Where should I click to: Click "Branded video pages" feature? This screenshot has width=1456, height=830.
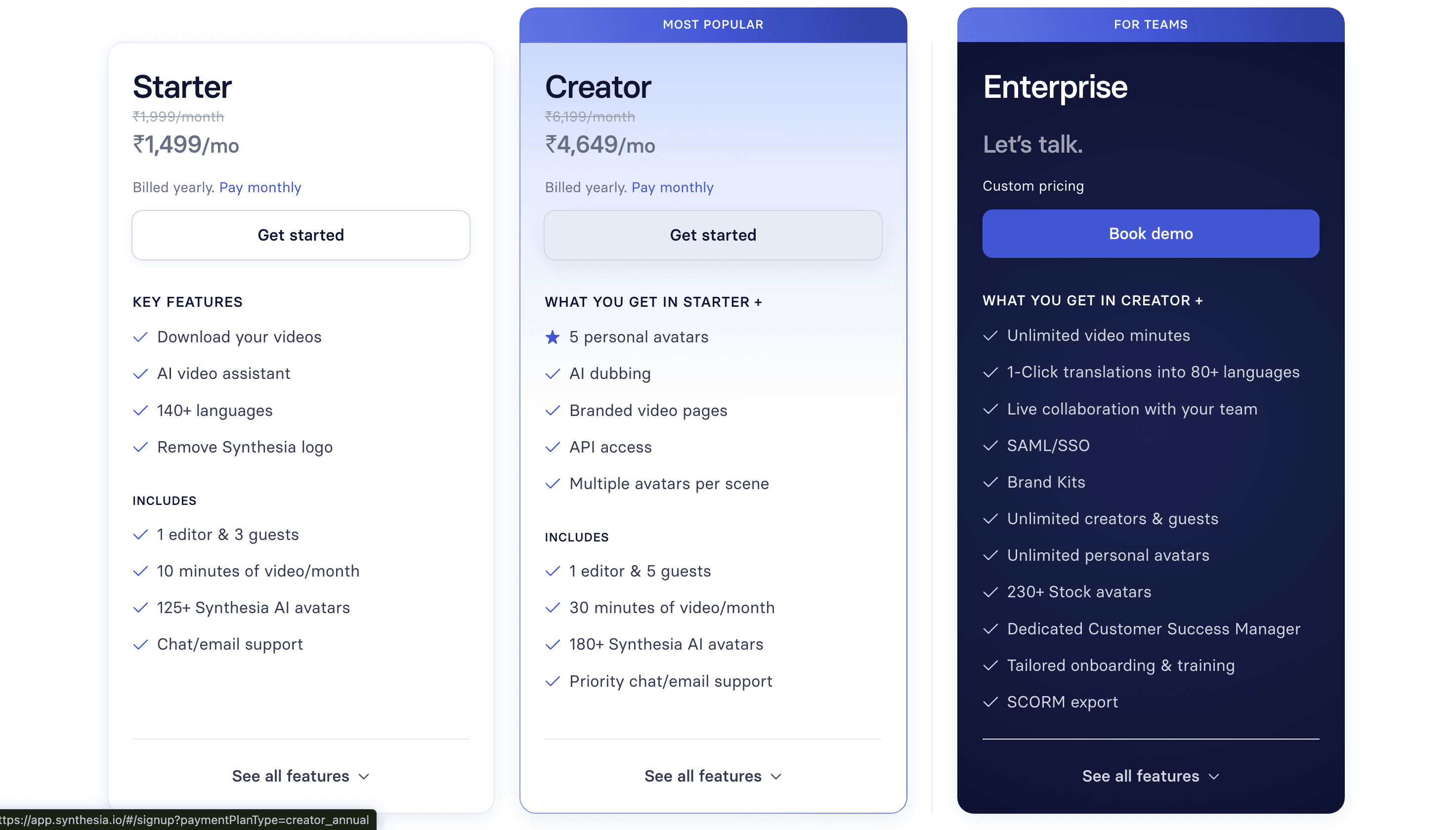[x=648, y=411]
